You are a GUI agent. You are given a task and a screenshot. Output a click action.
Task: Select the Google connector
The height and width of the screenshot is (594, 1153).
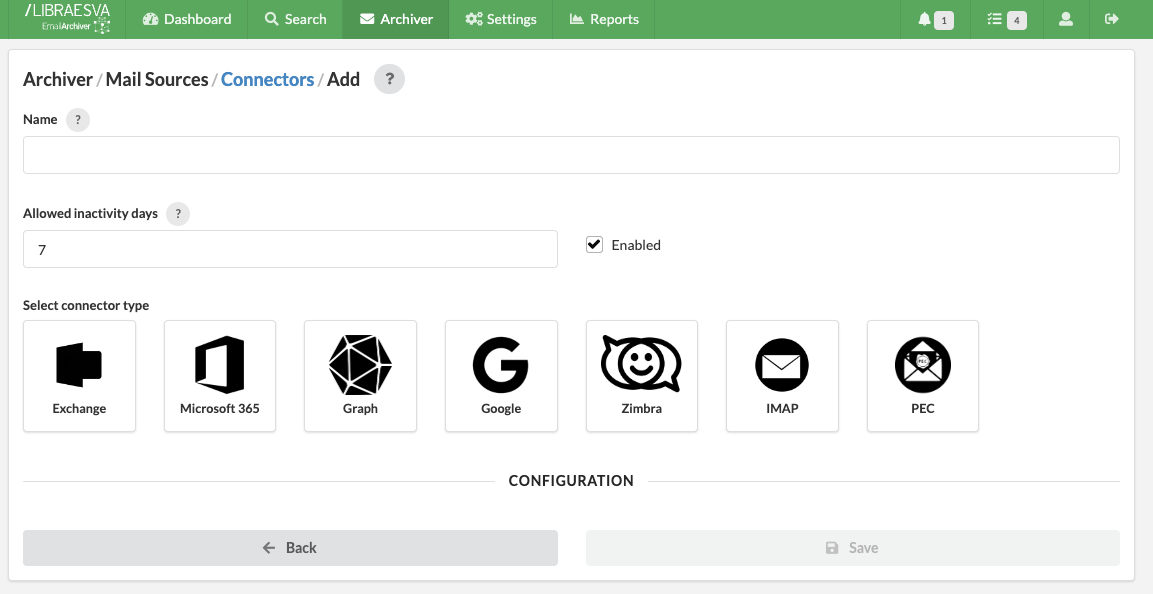pos(501,376)
